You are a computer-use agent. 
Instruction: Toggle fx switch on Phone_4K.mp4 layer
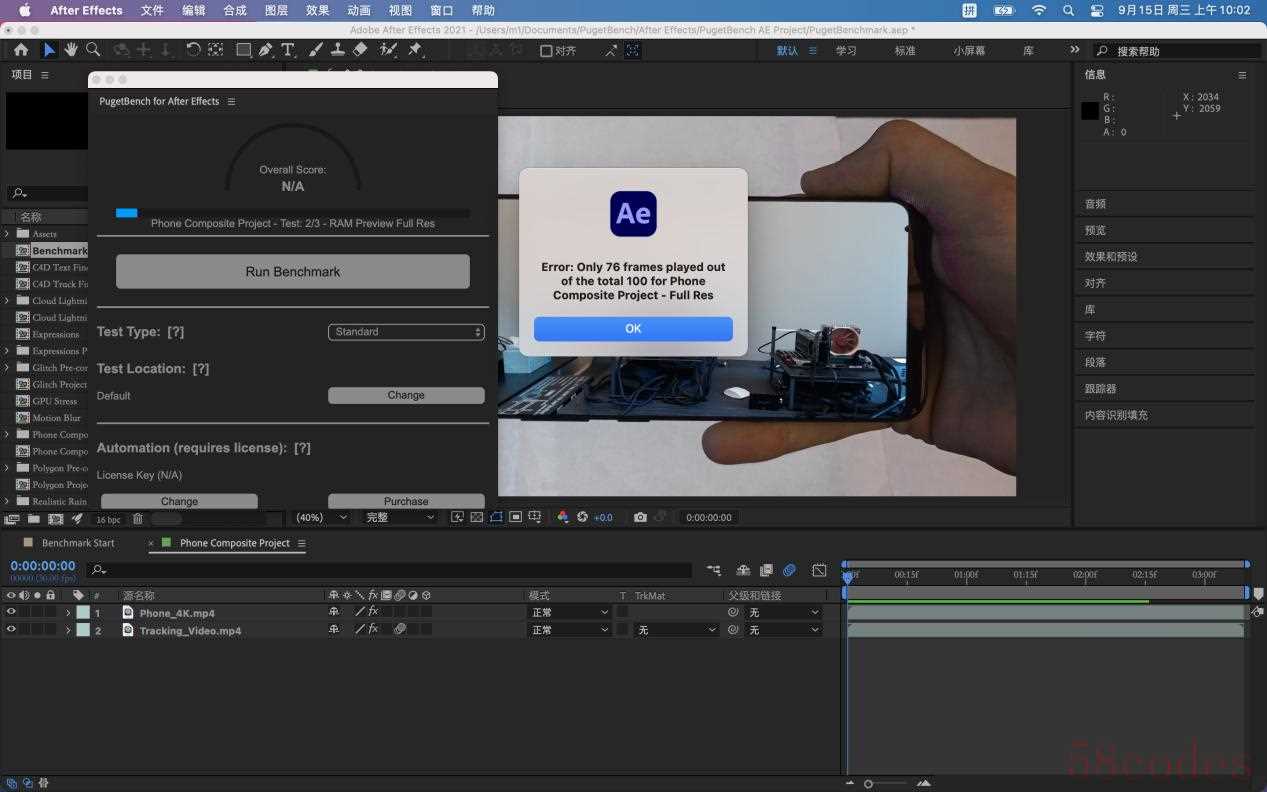coord(373,612)
